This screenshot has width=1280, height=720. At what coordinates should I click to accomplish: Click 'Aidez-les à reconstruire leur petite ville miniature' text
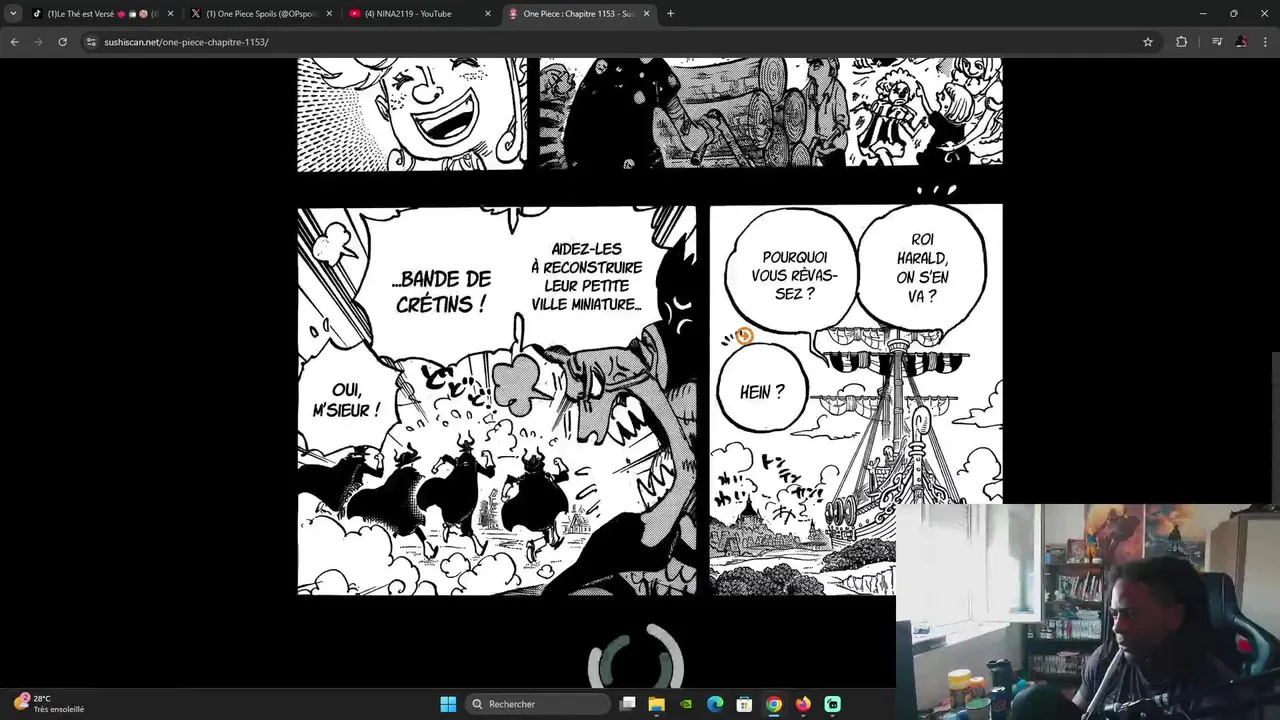[x=586, y=277]
